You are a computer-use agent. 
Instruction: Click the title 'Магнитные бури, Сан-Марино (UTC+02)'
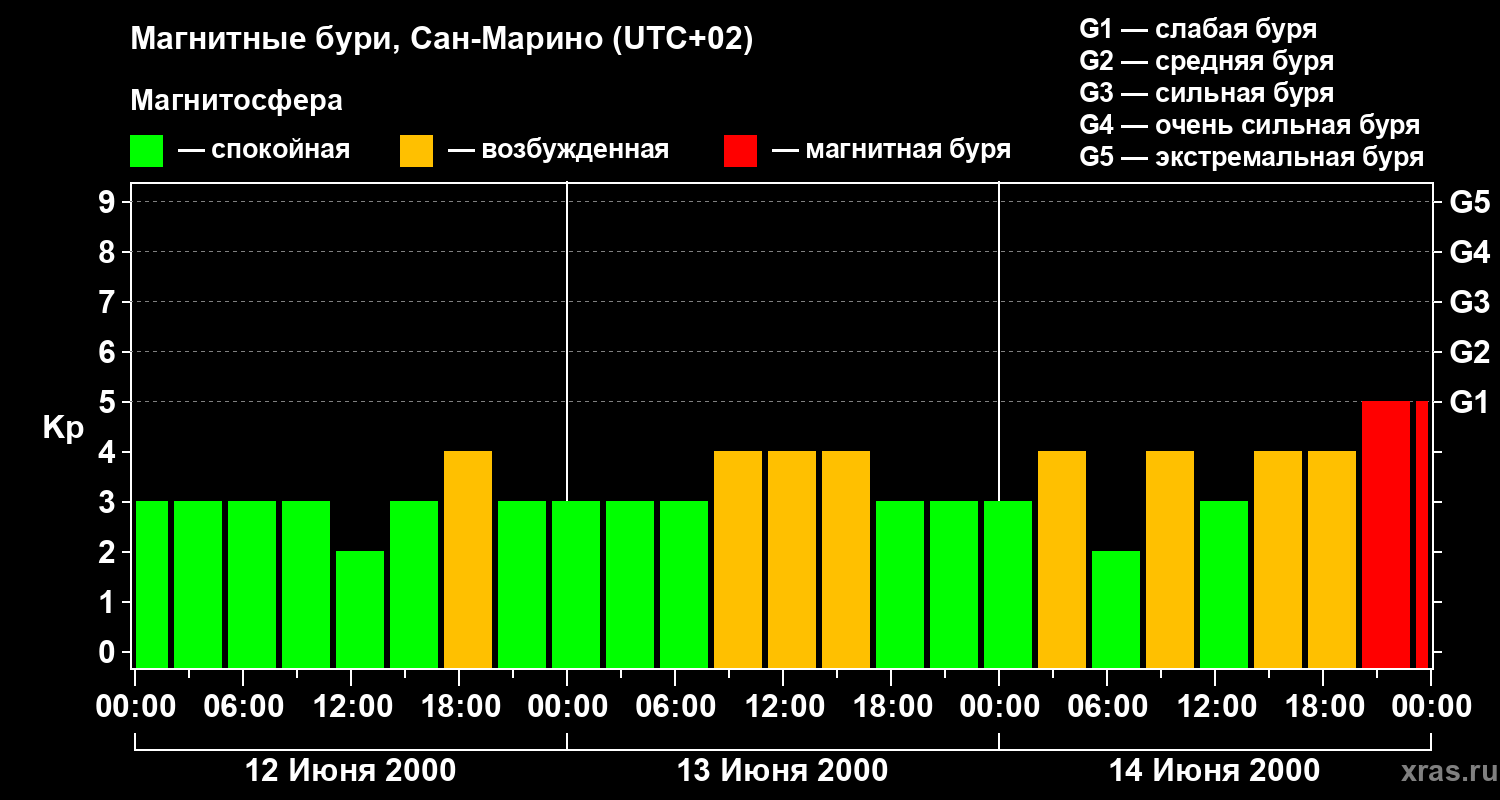point(441,40)
